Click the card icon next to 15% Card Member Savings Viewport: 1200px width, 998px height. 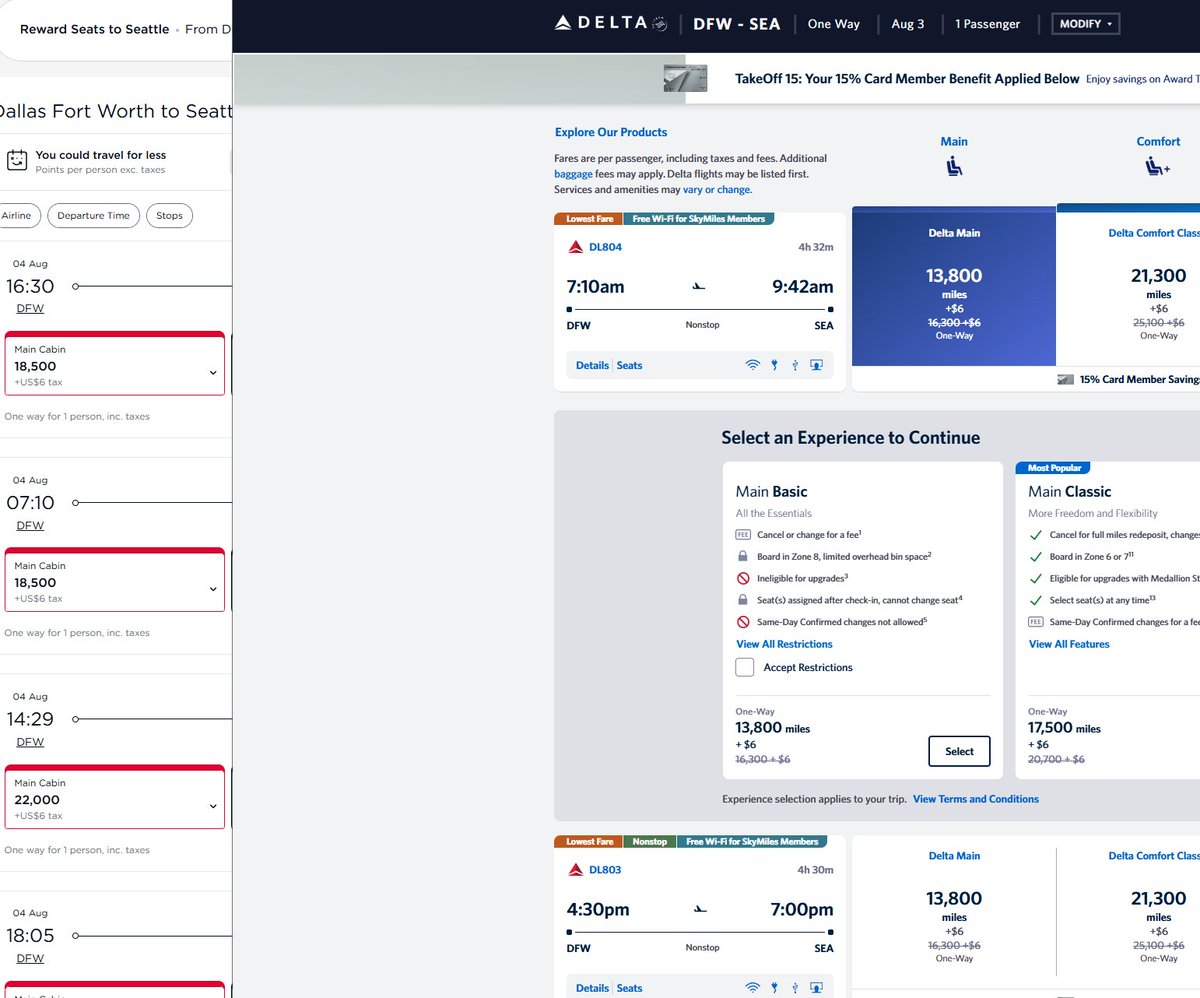1065,380
